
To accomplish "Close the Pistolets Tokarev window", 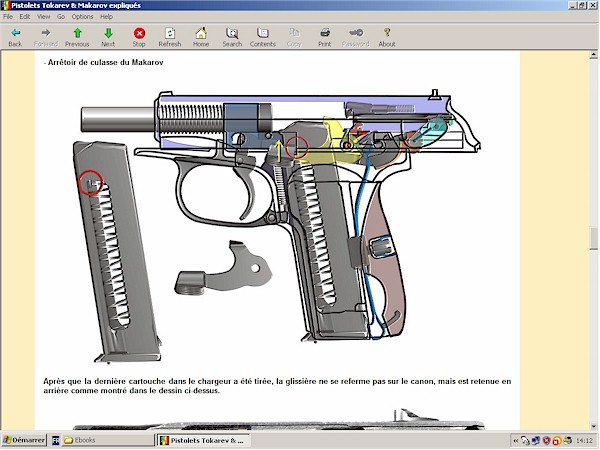I will point(592,5).
